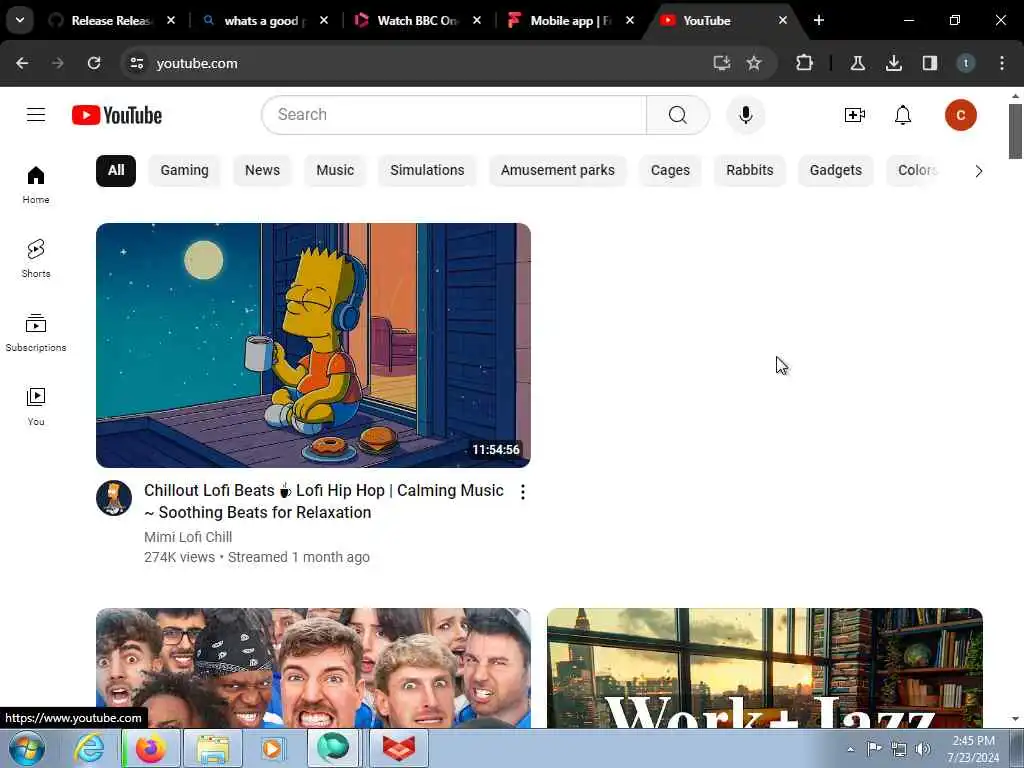Close the YouTube tab
This screenshot has height=768, width=1024.
(782, 20)
